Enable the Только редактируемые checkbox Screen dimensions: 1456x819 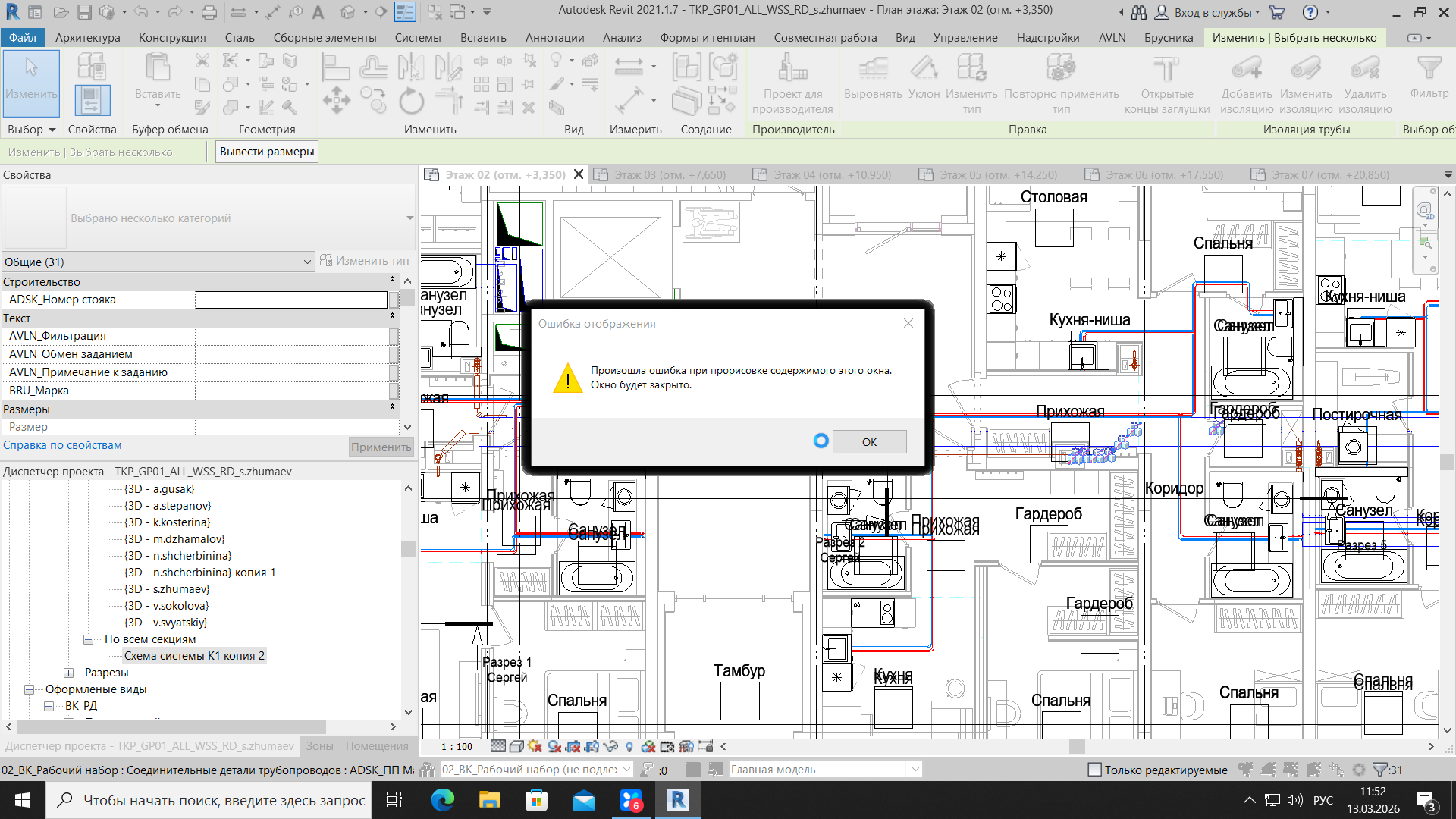(1094, 770)
